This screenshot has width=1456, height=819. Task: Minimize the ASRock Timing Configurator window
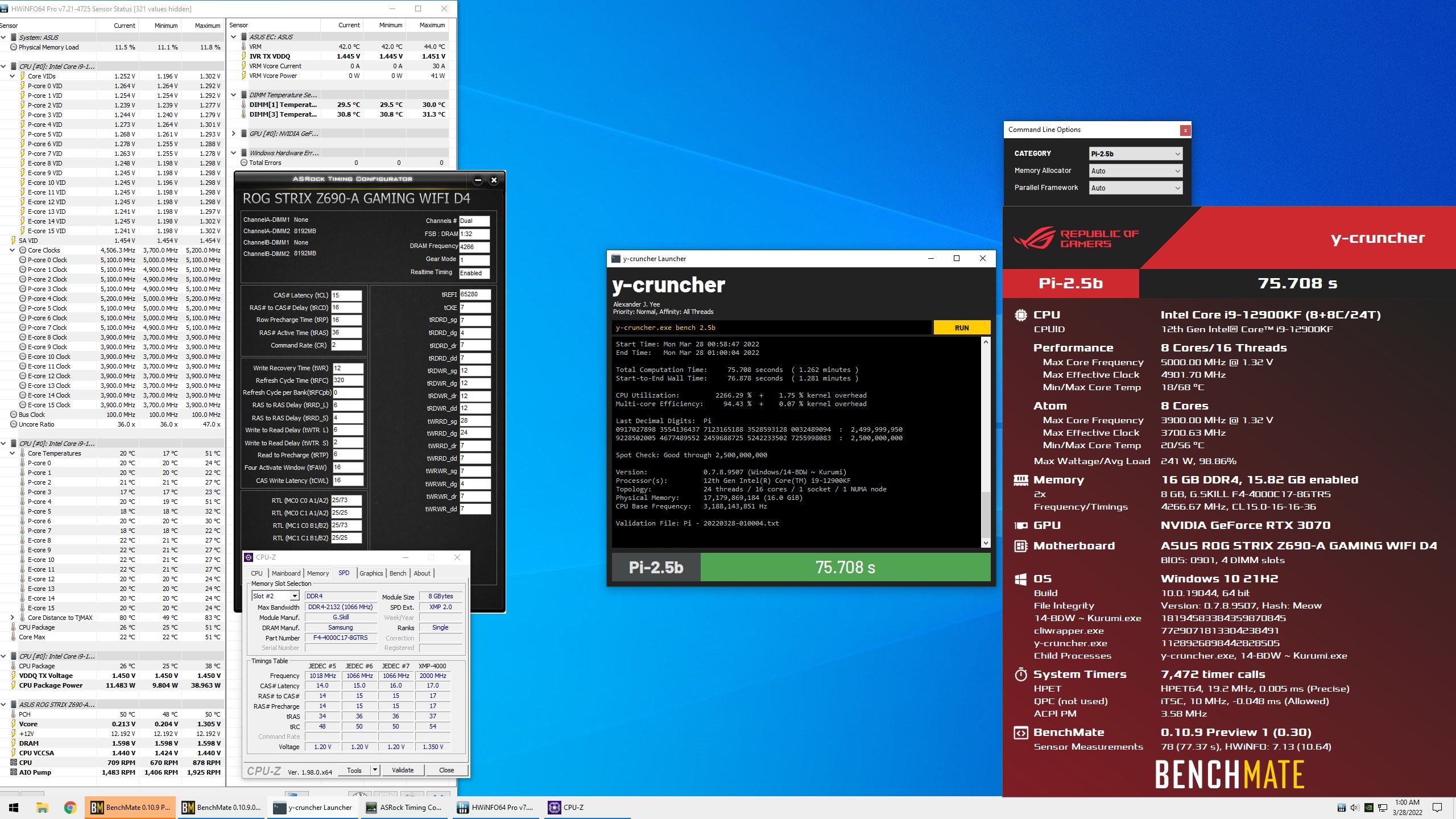pyautogui.click(x=478, y=180)
